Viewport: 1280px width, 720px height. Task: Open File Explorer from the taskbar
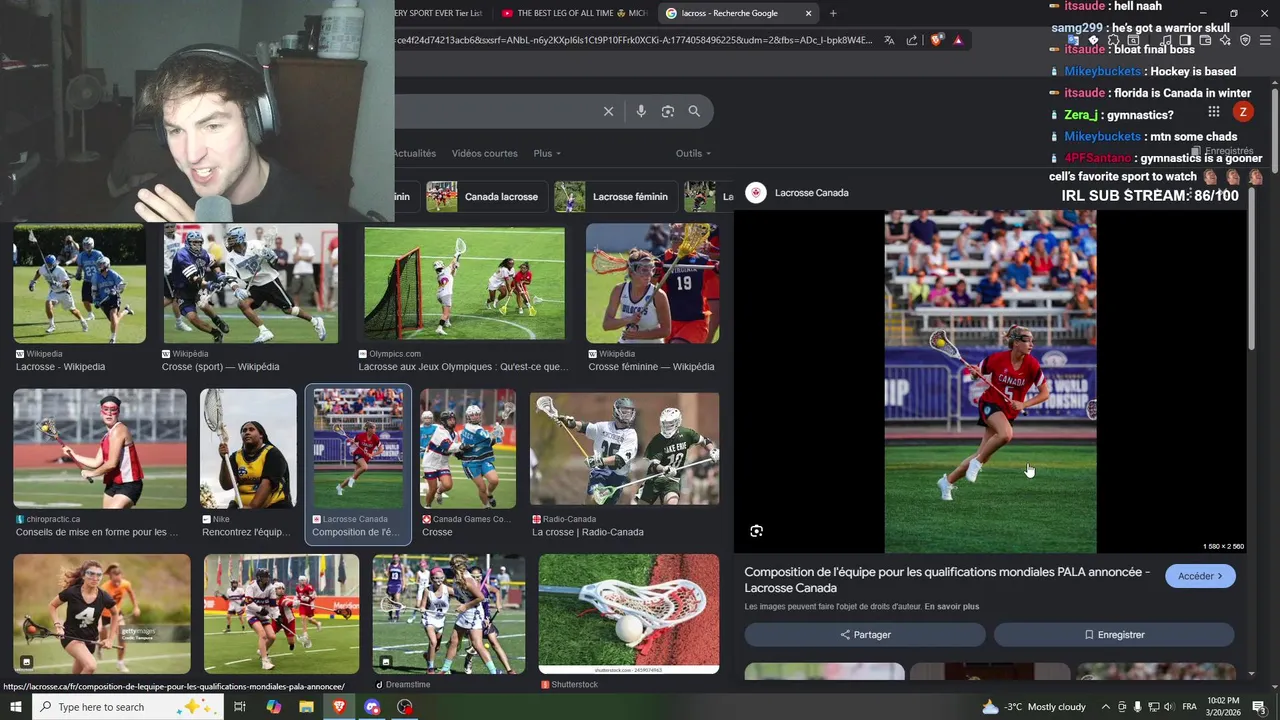click(x=306, y=707)
